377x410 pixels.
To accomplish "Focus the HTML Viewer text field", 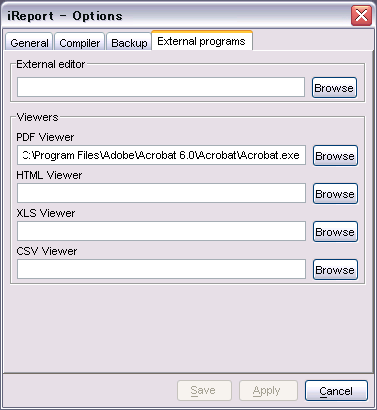I will tap(161, 193).
